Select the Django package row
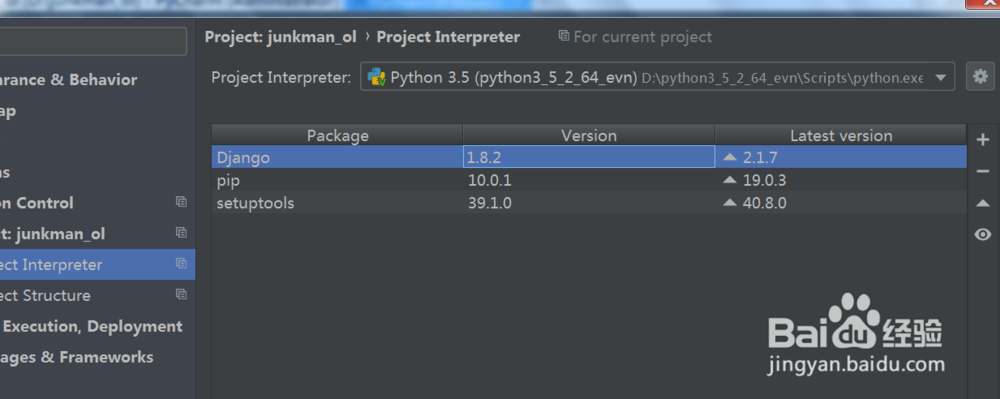Viewport: 1000px width, 399px height. pyautogui.click(x=589, y=157)
